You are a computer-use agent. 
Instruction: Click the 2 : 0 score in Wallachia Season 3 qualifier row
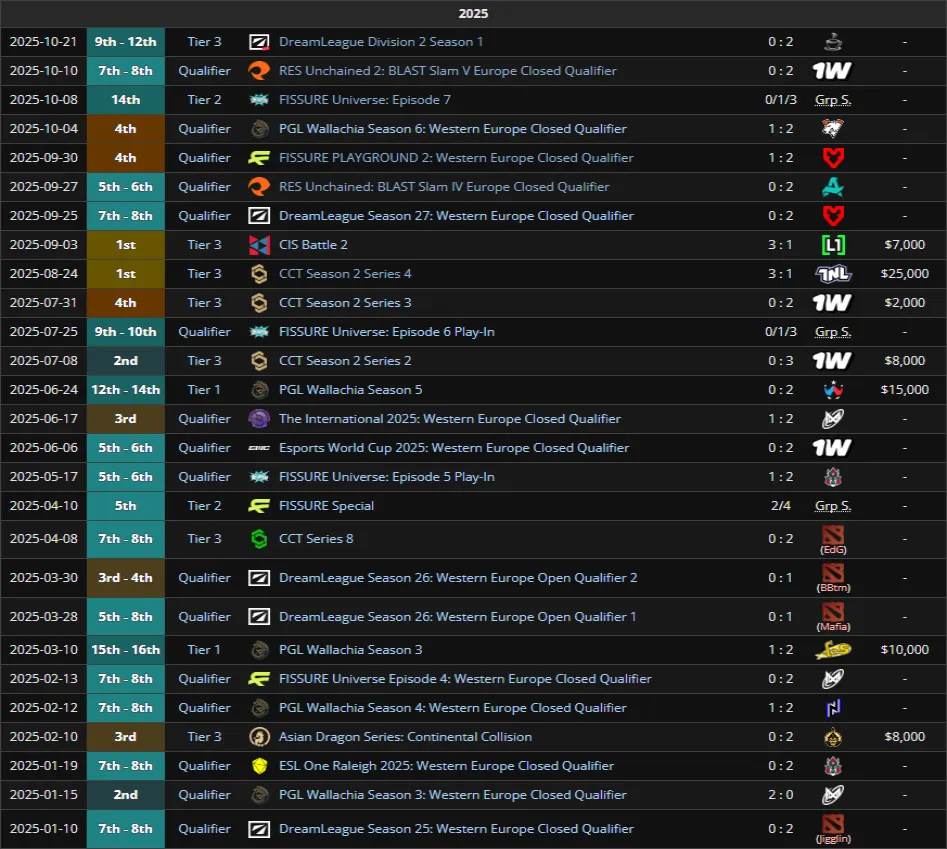click(780, 795)
